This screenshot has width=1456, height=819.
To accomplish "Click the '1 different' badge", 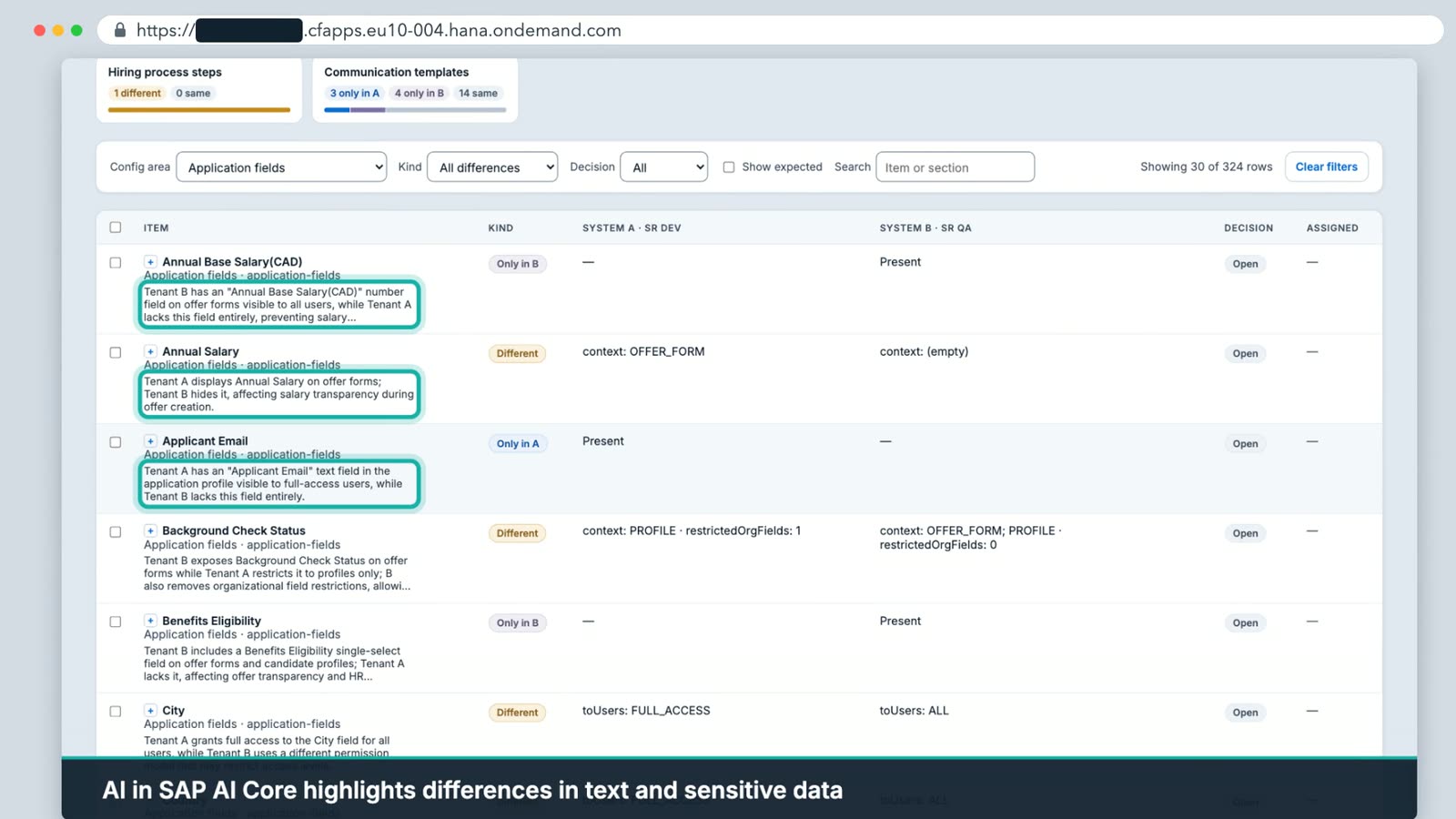I will (137, 94).
